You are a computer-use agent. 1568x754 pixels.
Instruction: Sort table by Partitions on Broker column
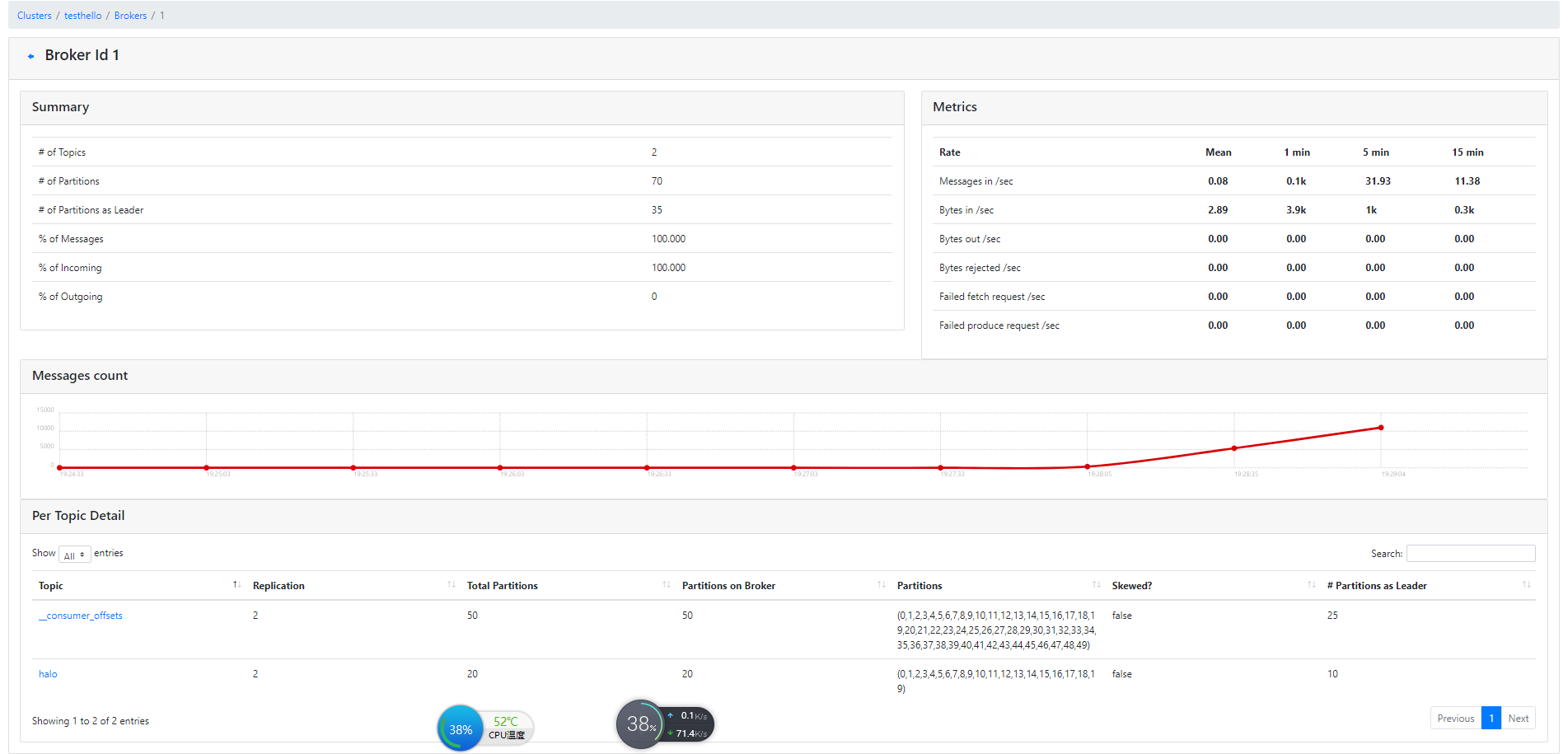coord(783,586)
